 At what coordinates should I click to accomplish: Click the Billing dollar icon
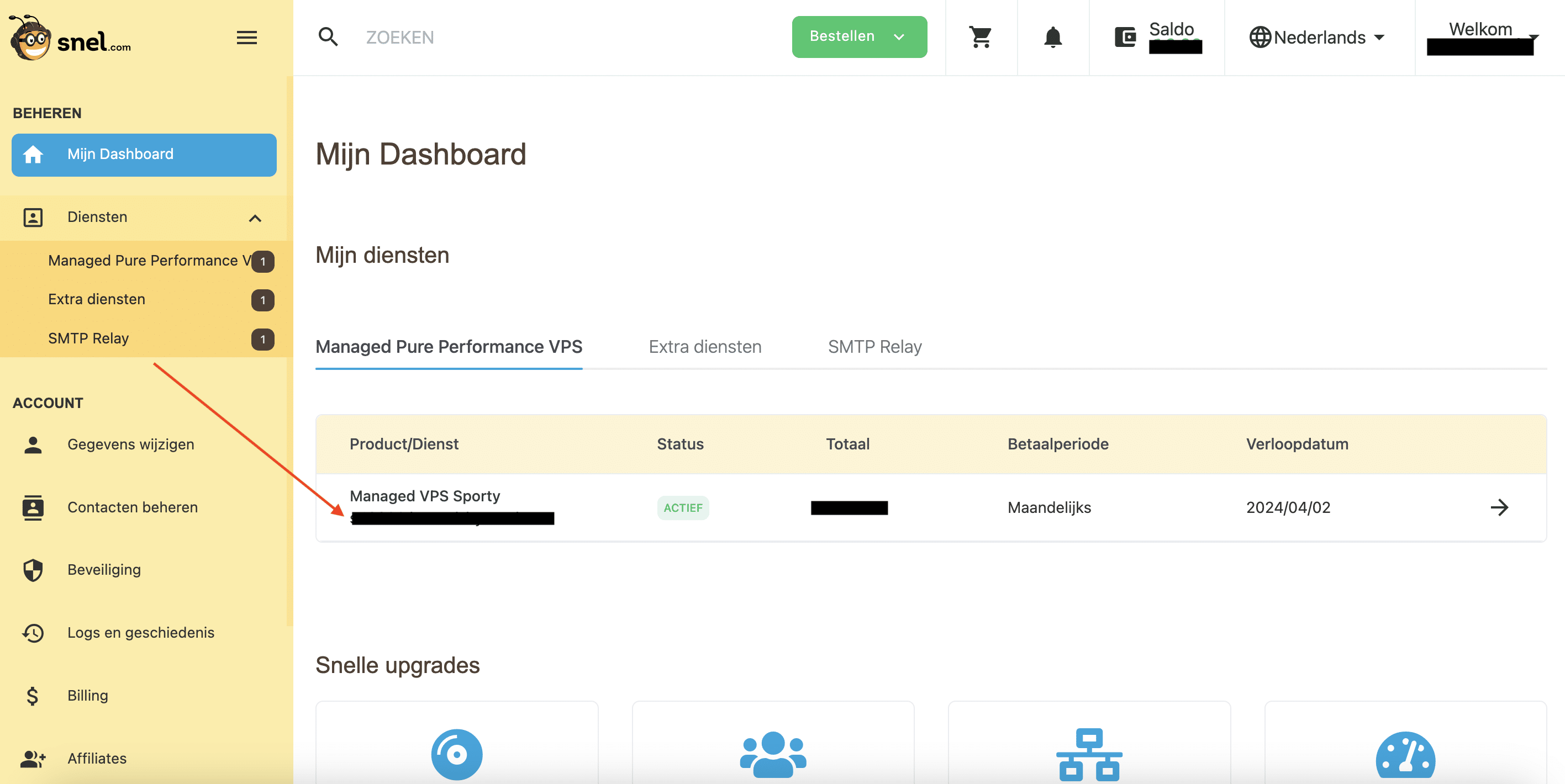(33, 695)
